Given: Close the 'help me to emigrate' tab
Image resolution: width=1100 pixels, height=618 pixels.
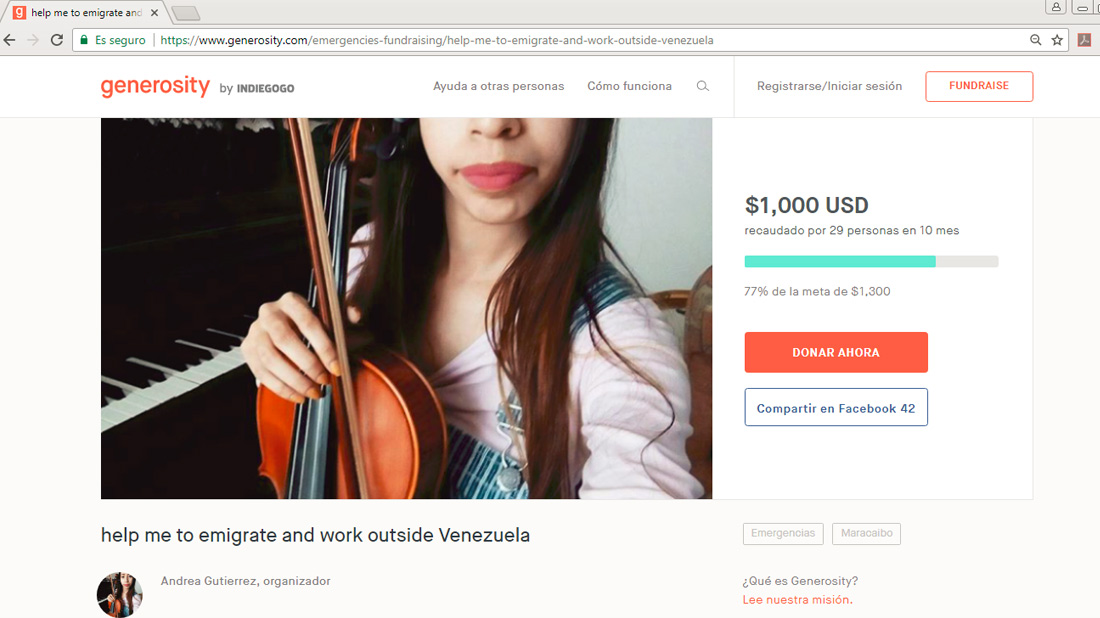Looking at the screenshot, I should click(154, 13).
